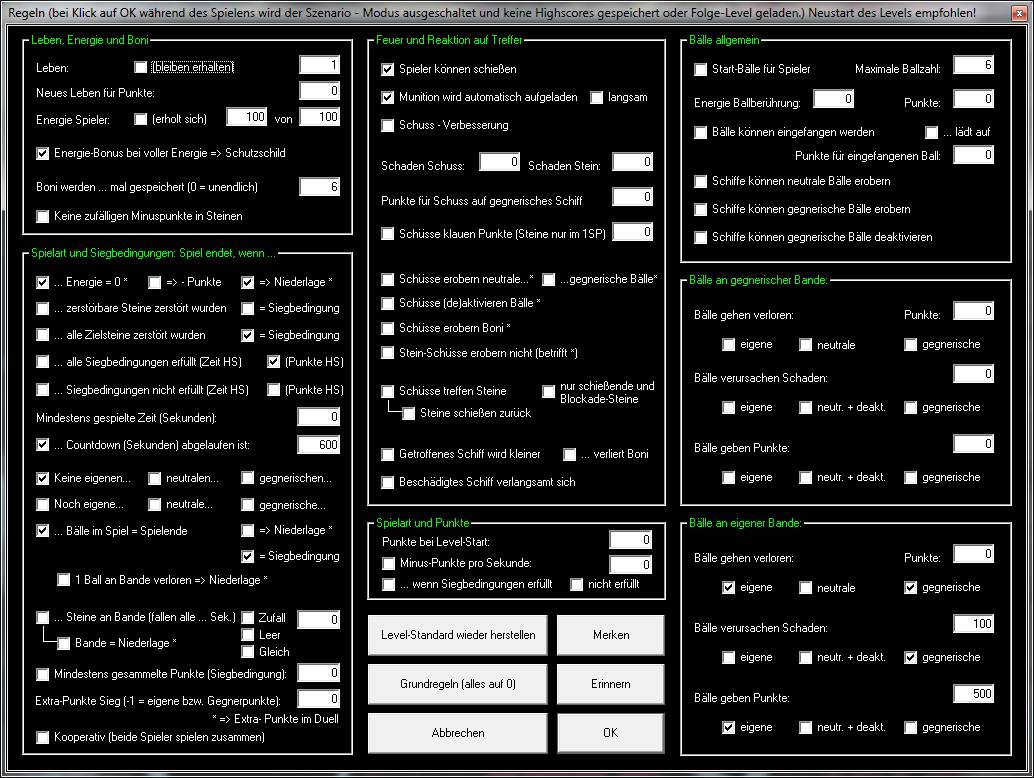Enable Schuss - Verbesserung checkbox
This screenshot has height=778, width=1034.
(x=389, y=126)
